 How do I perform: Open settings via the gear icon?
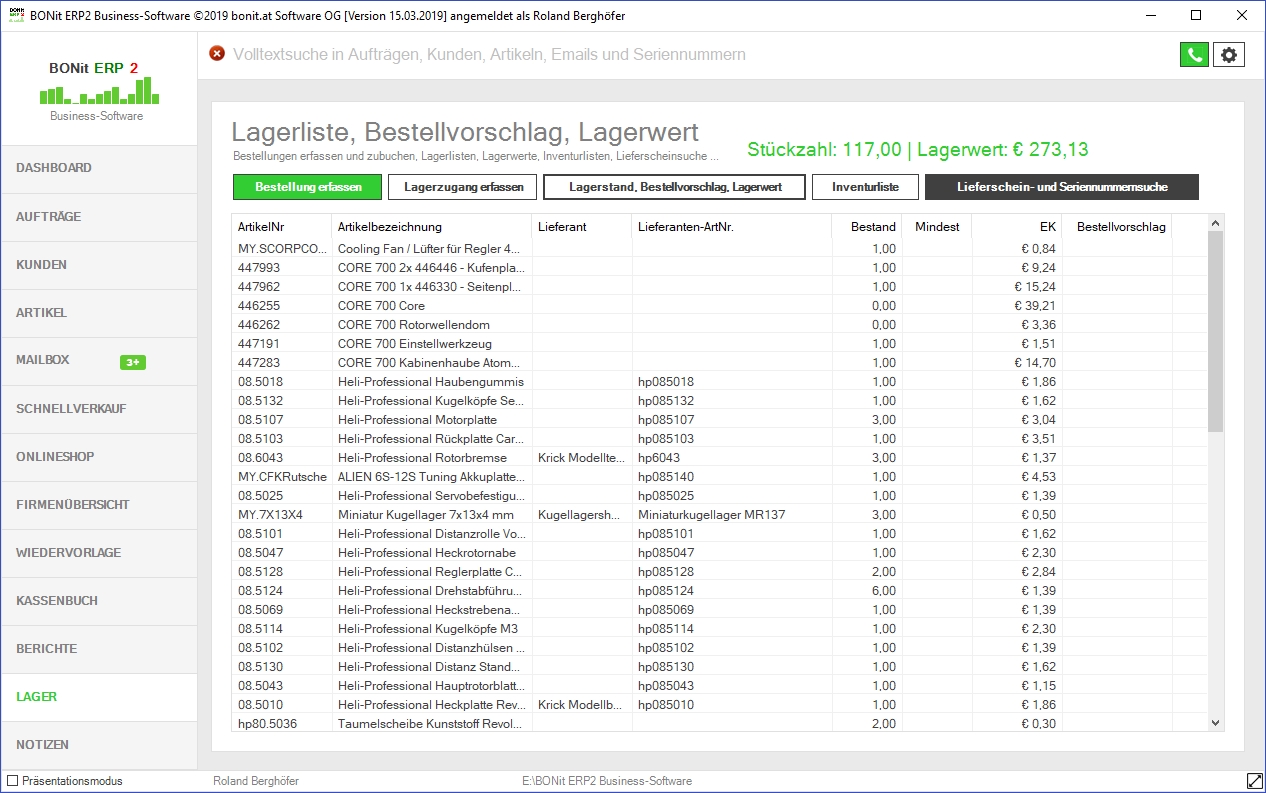(x=1229, y=55)
